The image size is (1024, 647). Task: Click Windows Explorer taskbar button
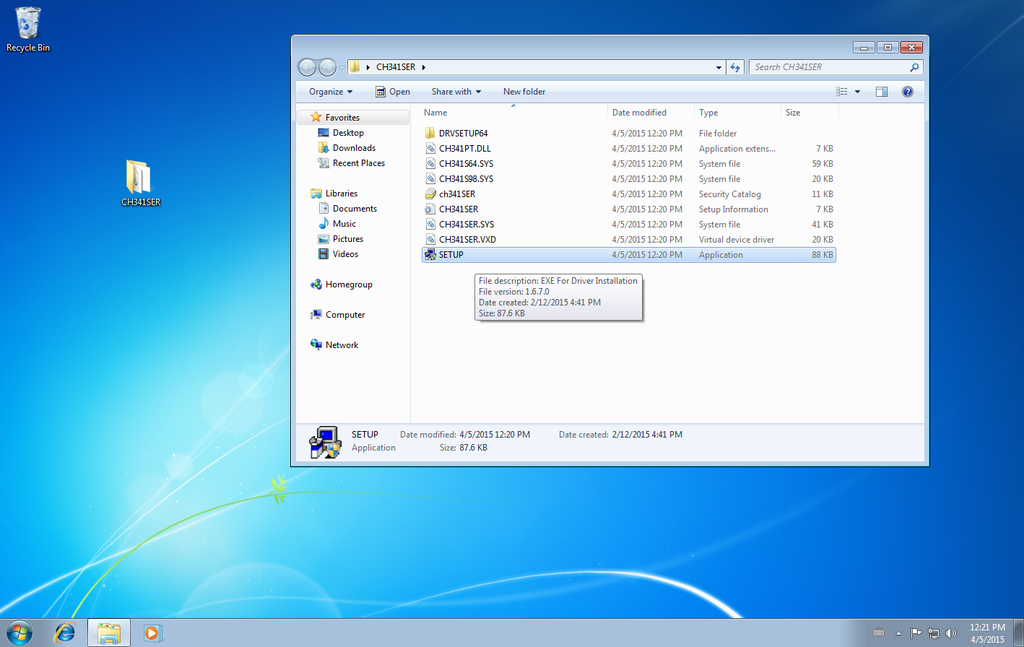pos(109,633)
